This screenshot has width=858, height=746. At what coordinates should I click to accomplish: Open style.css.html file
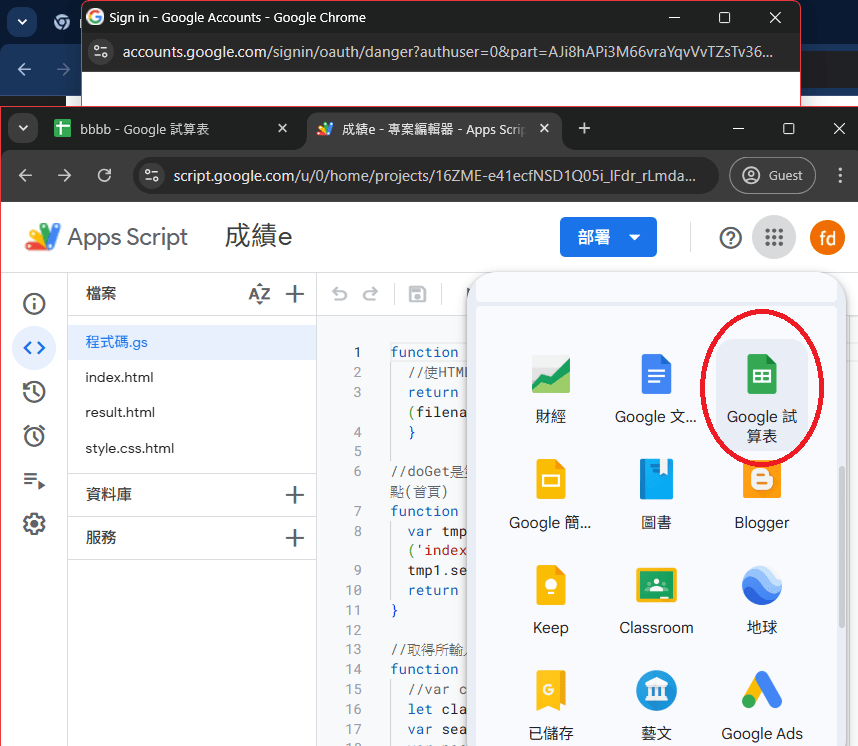(130, 448)
